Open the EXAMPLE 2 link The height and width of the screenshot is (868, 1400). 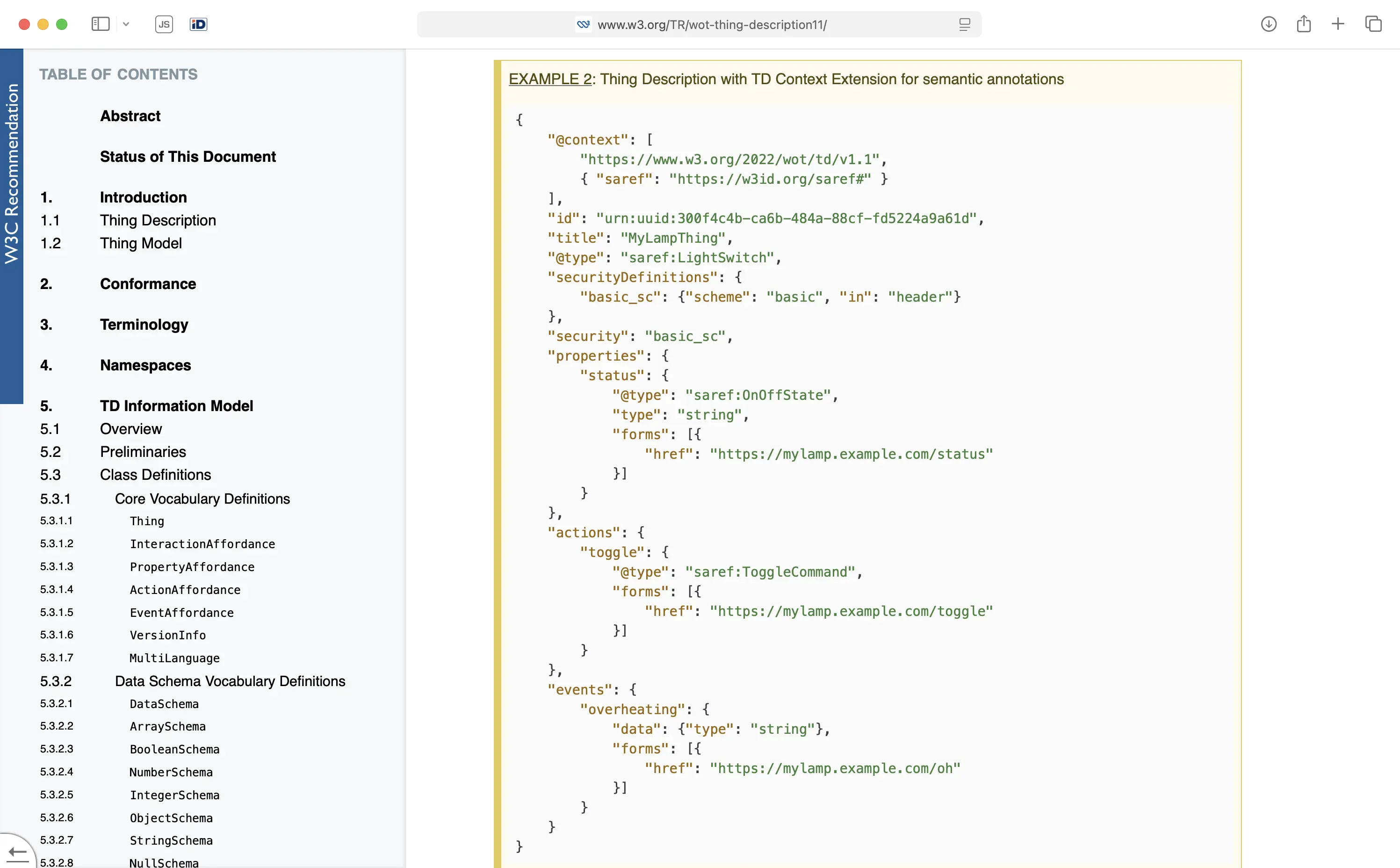[550, 79]
